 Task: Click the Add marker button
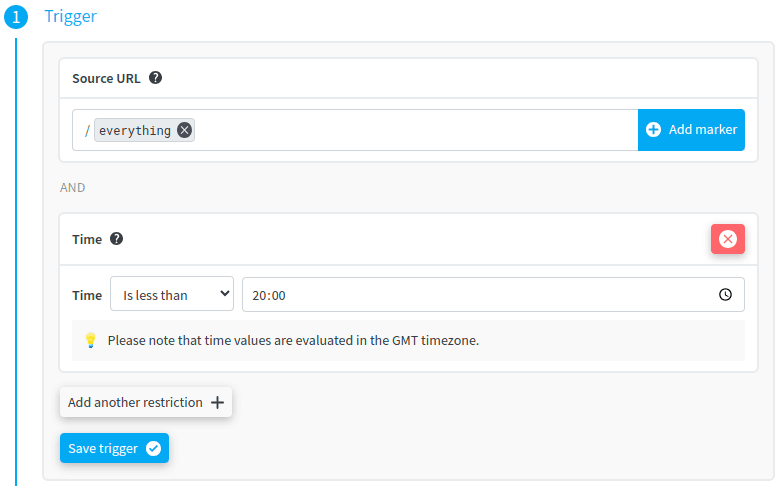(x=691, y=130)
